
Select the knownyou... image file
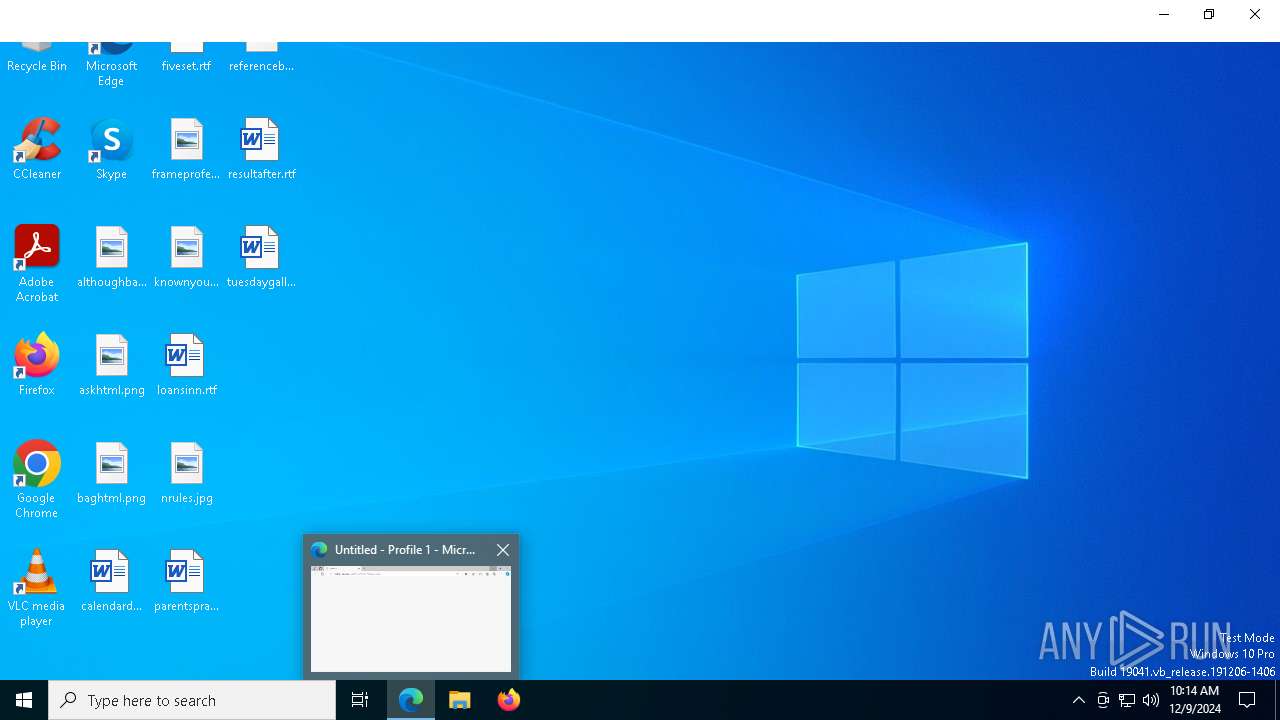click(186, 257)
